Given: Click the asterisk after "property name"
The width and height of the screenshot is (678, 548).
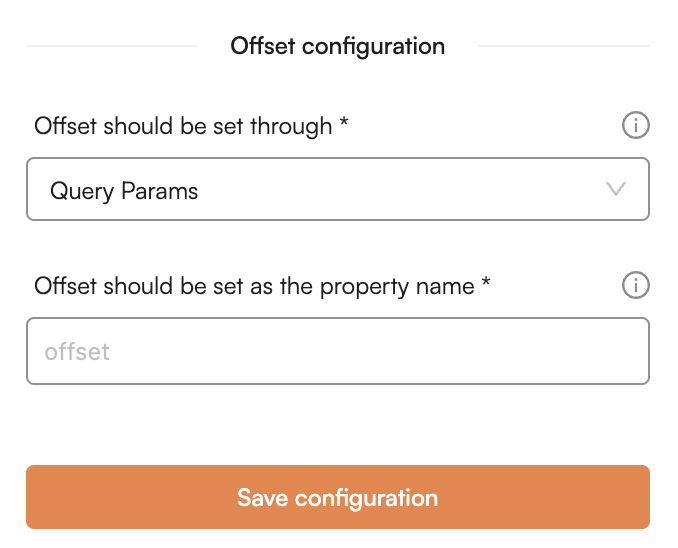Looking at the screenshot, I should [x=486, y=285].
